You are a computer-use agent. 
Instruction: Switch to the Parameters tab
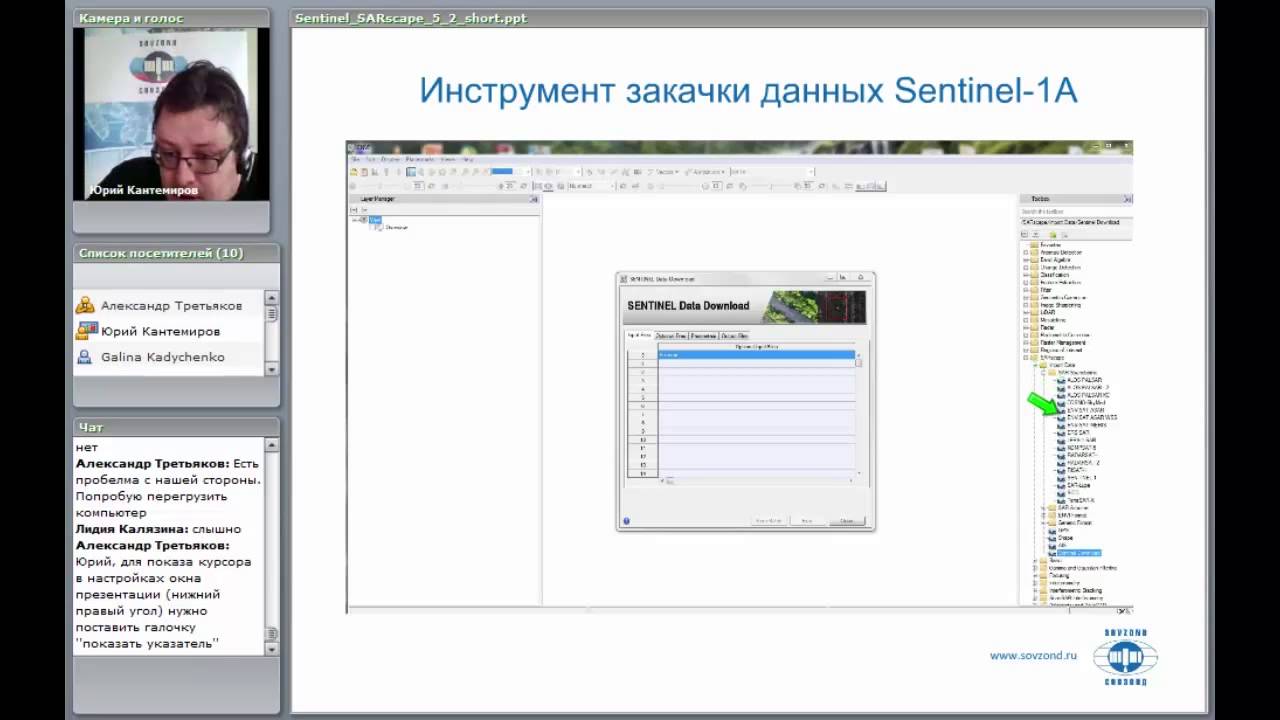(x=703, y=336)
